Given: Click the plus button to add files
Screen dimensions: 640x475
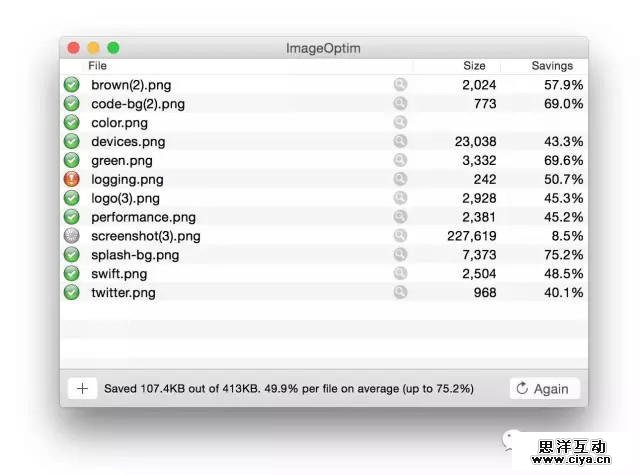Looking at the screenshot, I should (82, 389).
